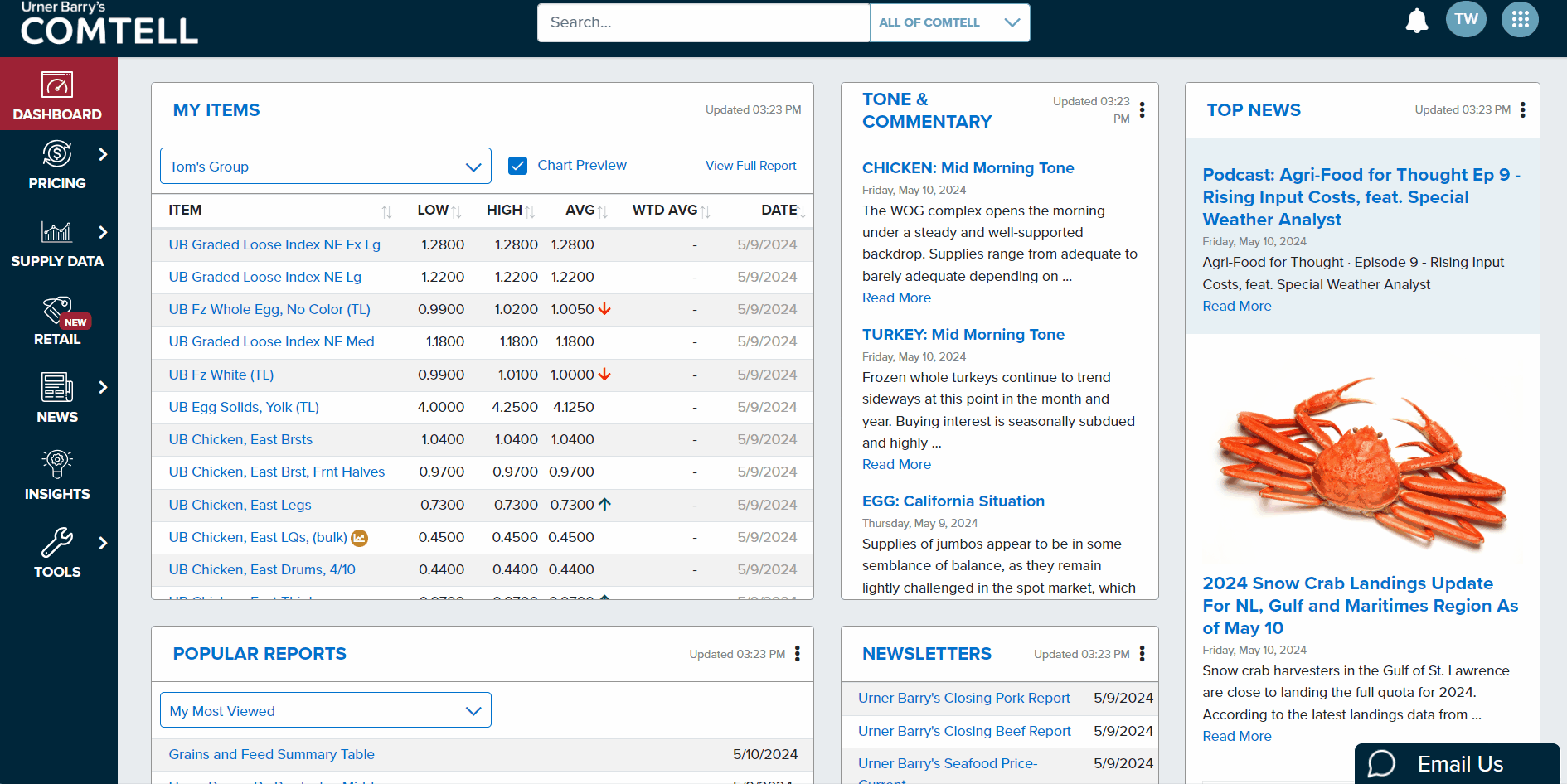Open Urner Barry's Closing Pork Report
Viewport: 1567px width, 784px height.
pos(964,698)
